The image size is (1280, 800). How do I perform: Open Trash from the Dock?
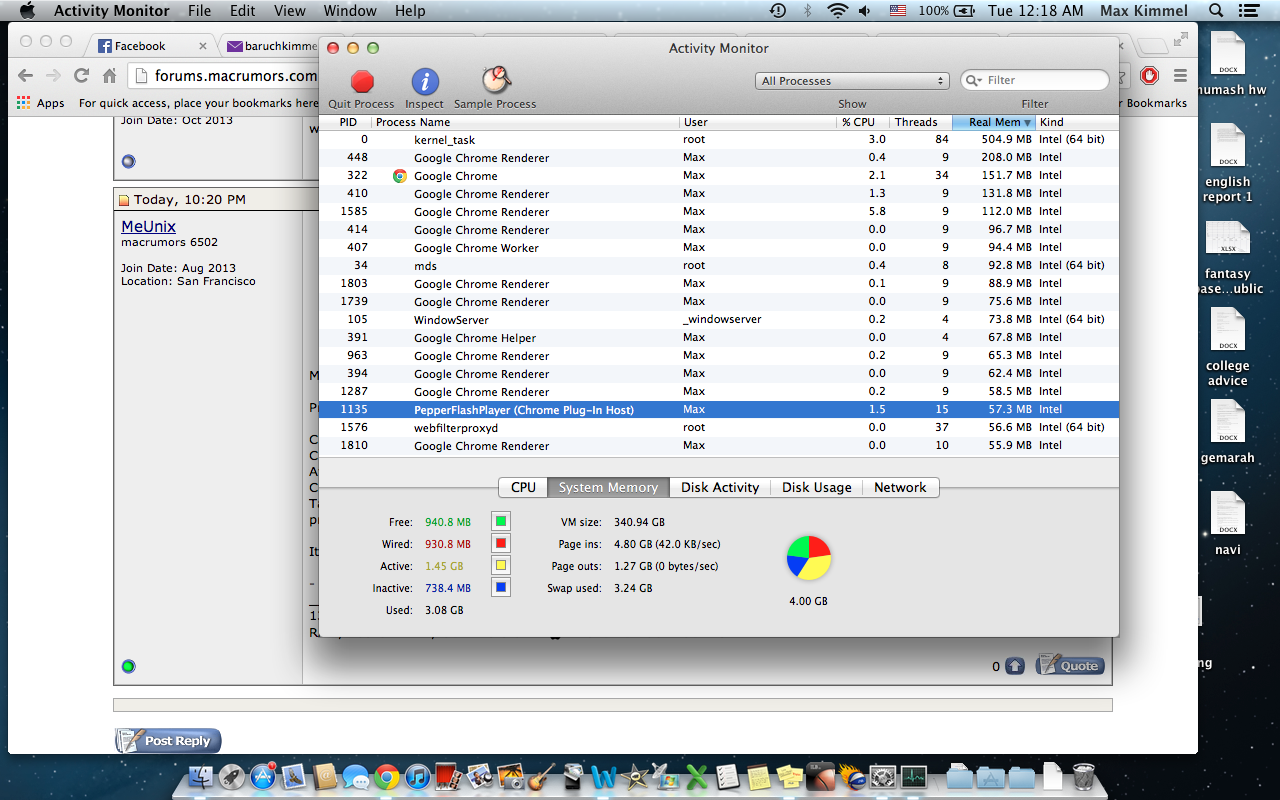[1083, 776]
